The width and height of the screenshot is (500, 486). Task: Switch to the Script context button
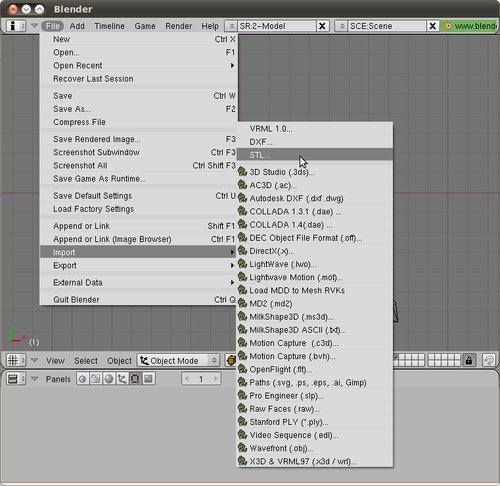[x=96, y=379]
